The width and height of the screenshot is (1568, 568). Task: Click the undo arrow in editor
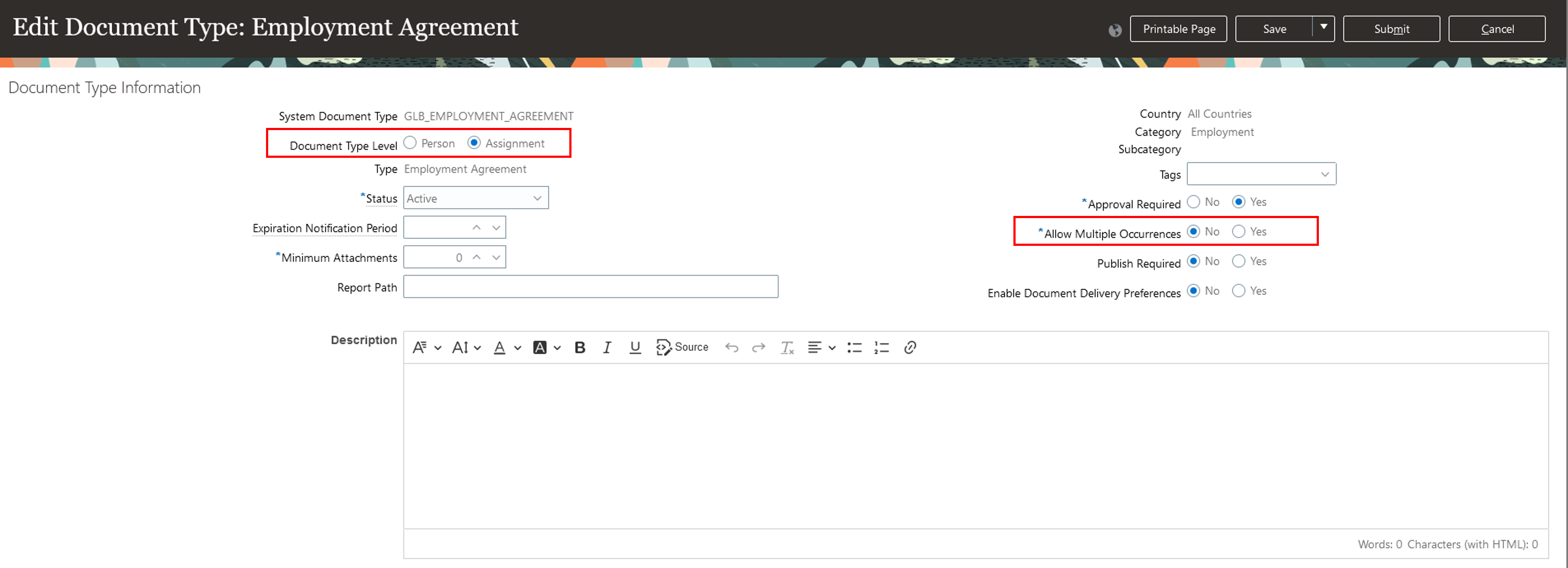(x=732, y=347)
